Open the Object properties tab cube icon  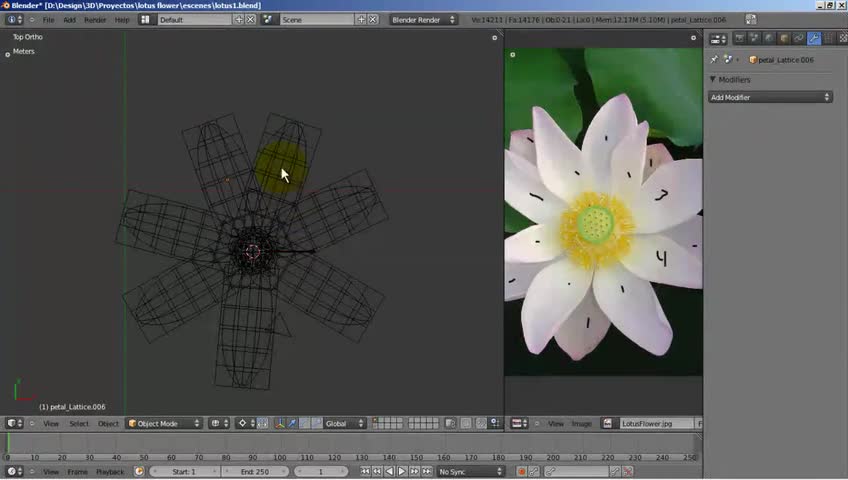784,38
